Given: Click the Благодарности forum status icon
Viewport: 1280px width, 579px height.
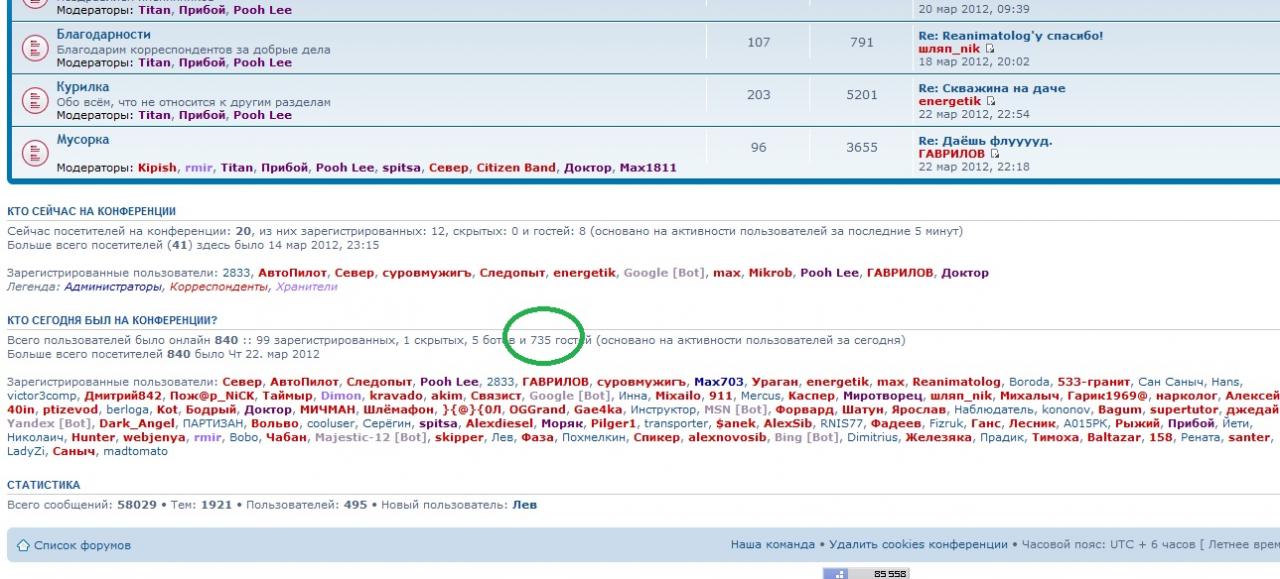Looking at the screenshot, I should point(36,48).
